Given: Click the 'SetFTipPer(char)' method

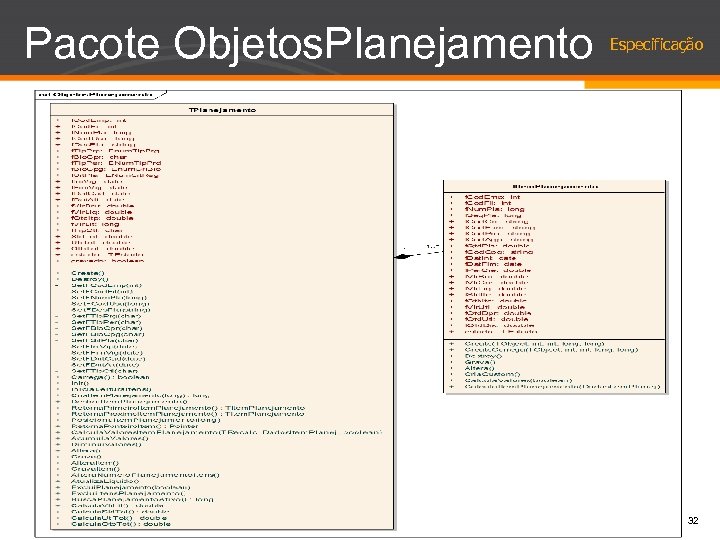Looking at the screenshot, I should pos(106,322).
